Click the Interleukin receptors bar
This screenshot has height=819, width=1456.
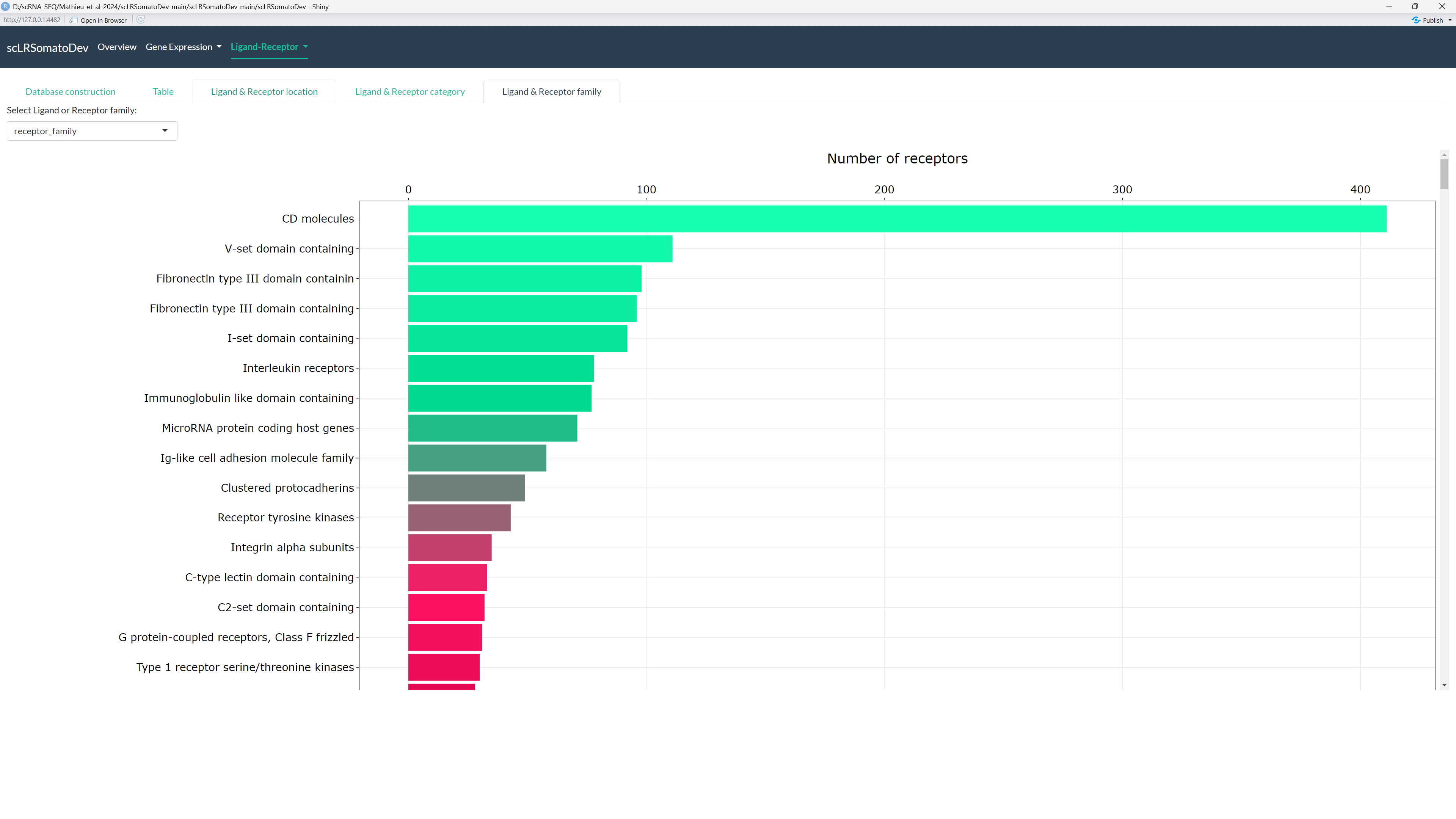point(500,369)
